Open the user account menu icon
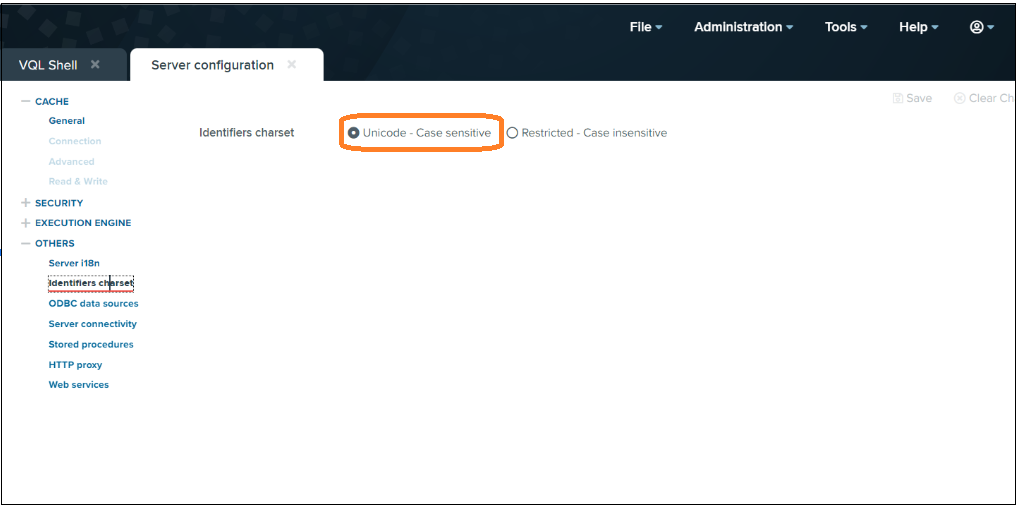The width and height of the screenshot is (1016, 505). (x=981, y=27)
